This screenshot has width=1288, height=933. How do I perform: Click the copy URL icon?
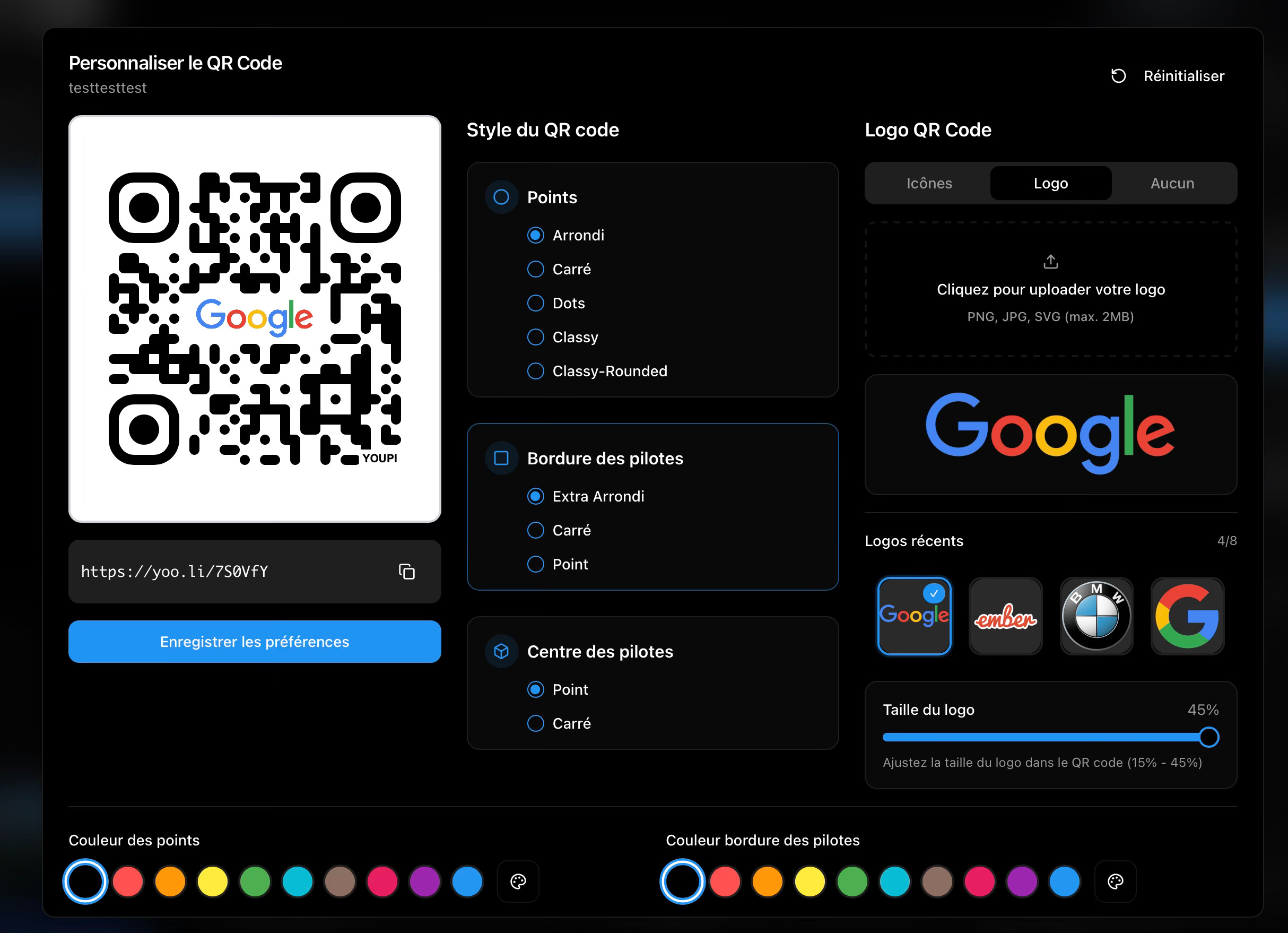pyautogui.click(x=407, y=571)
